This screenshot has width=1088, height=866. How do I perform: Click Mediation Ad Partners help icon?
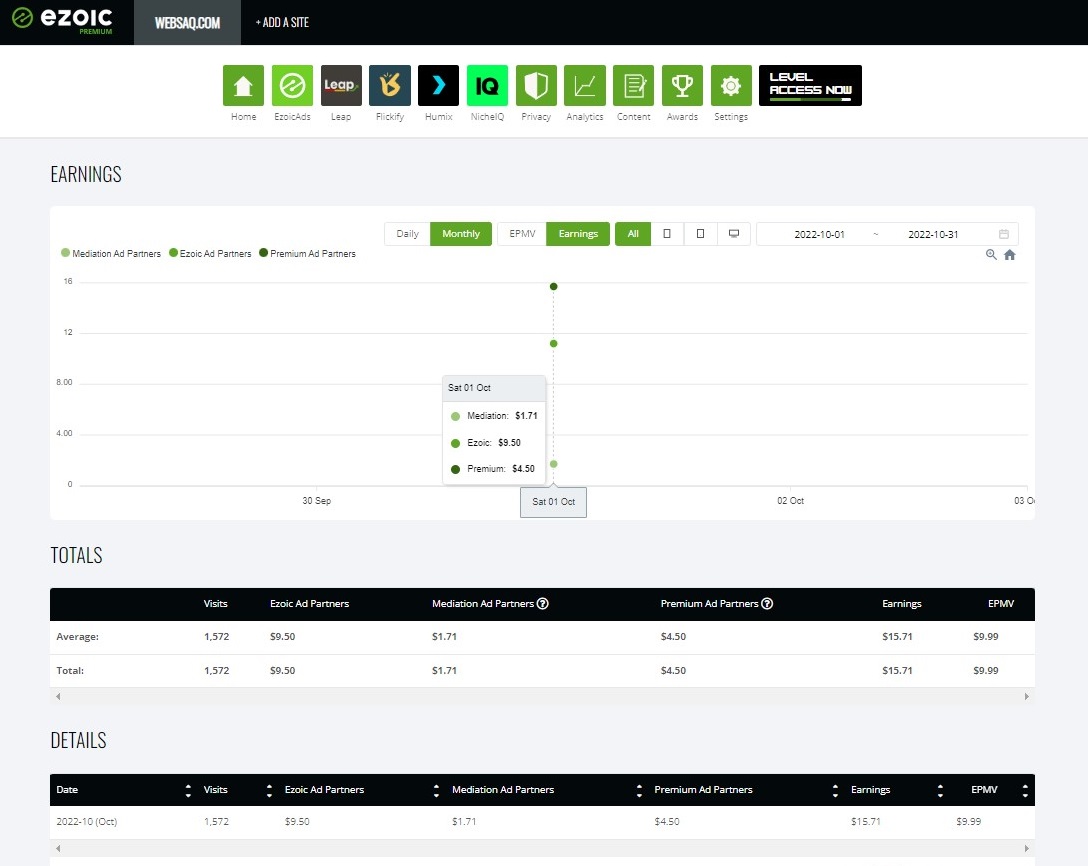tap(543, 604)
